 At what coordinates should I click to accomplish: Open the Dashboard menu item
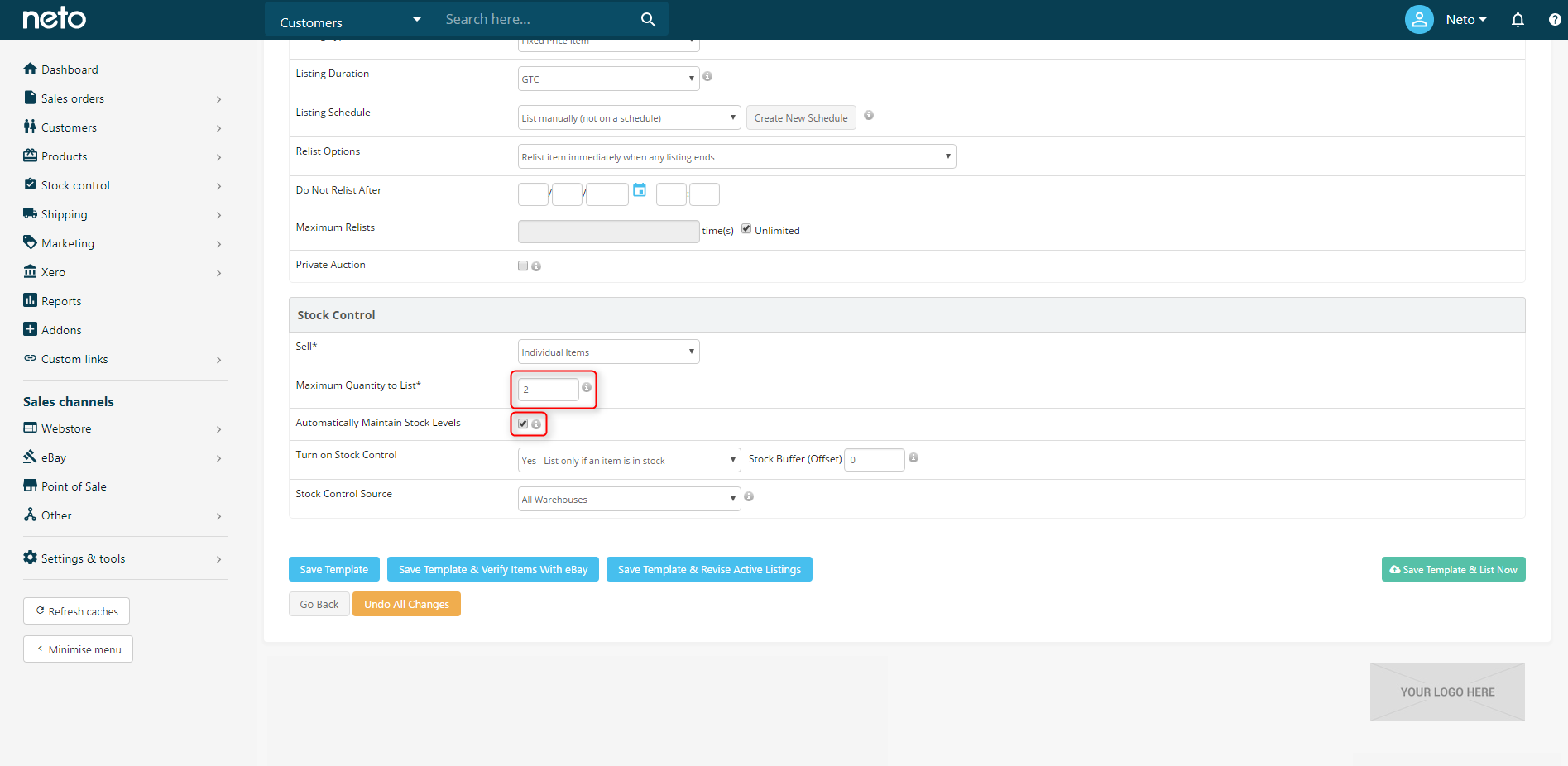point(70,69)
